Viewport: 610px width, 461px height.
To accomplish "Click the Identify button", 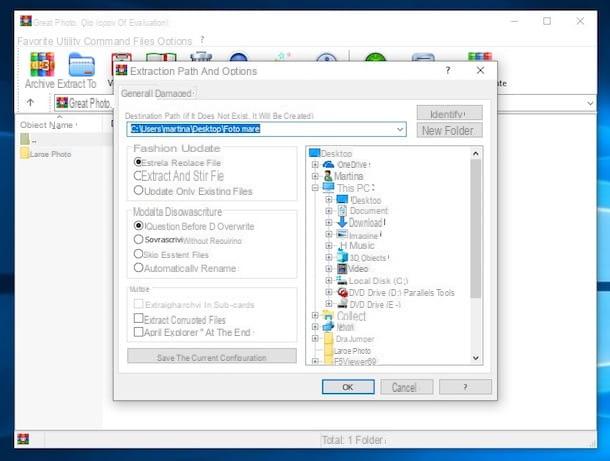I will click(x=449, y=113).
